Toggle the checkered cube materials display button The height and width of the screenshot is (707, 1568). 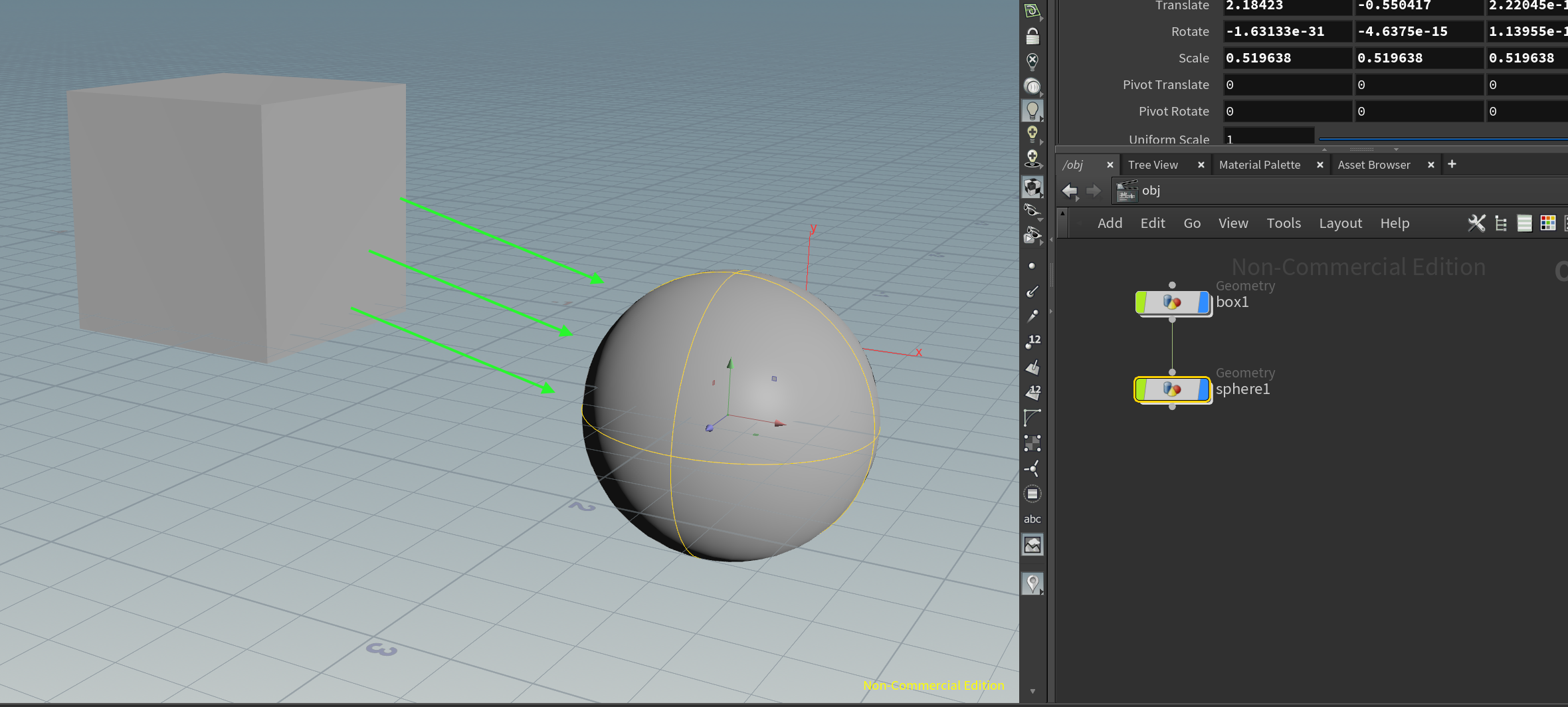1032,187
